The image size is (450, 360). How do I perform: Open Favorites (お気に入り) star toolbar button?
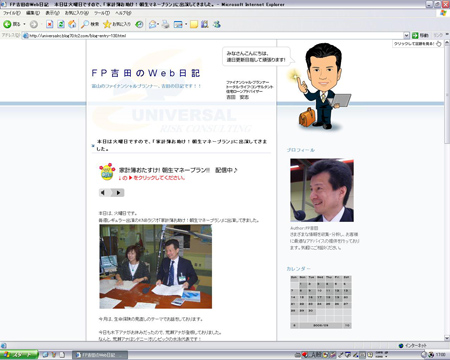click(x=117, y=24)
